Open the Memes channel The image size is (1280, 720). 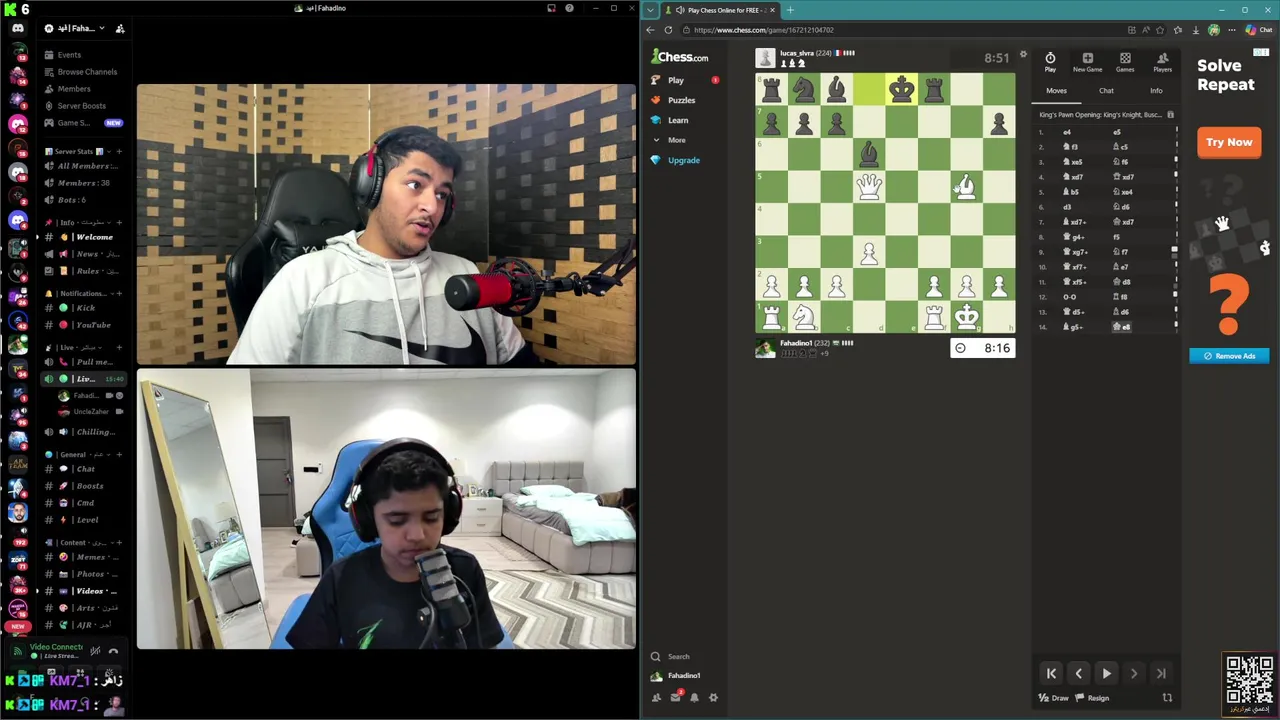click(x=85, y=557)
